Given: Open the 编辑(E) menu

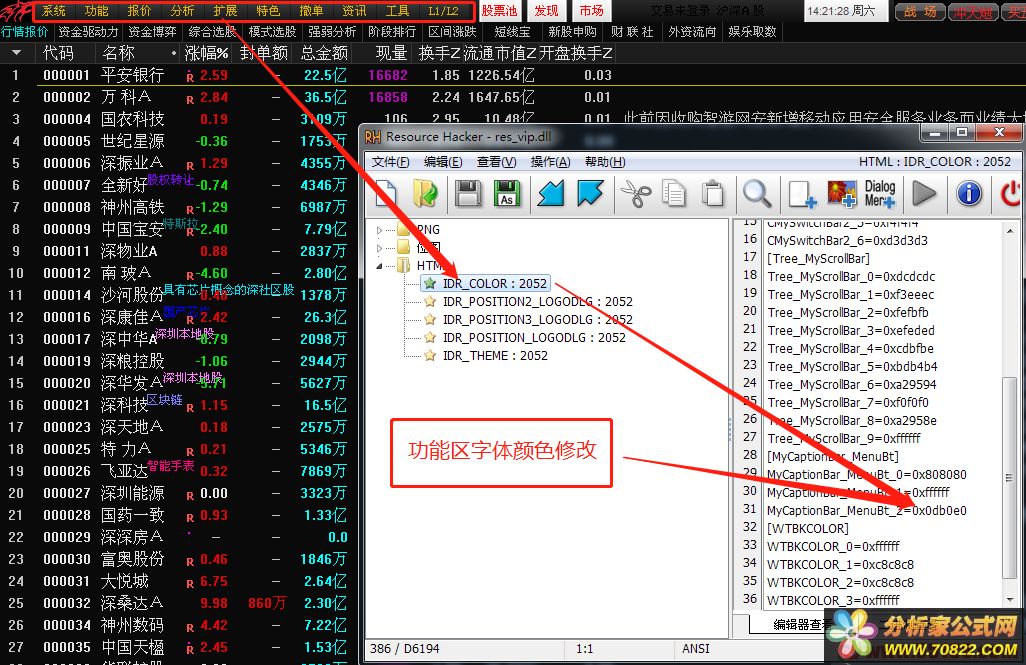Looking at the screenshot, I should click(443, 162).
